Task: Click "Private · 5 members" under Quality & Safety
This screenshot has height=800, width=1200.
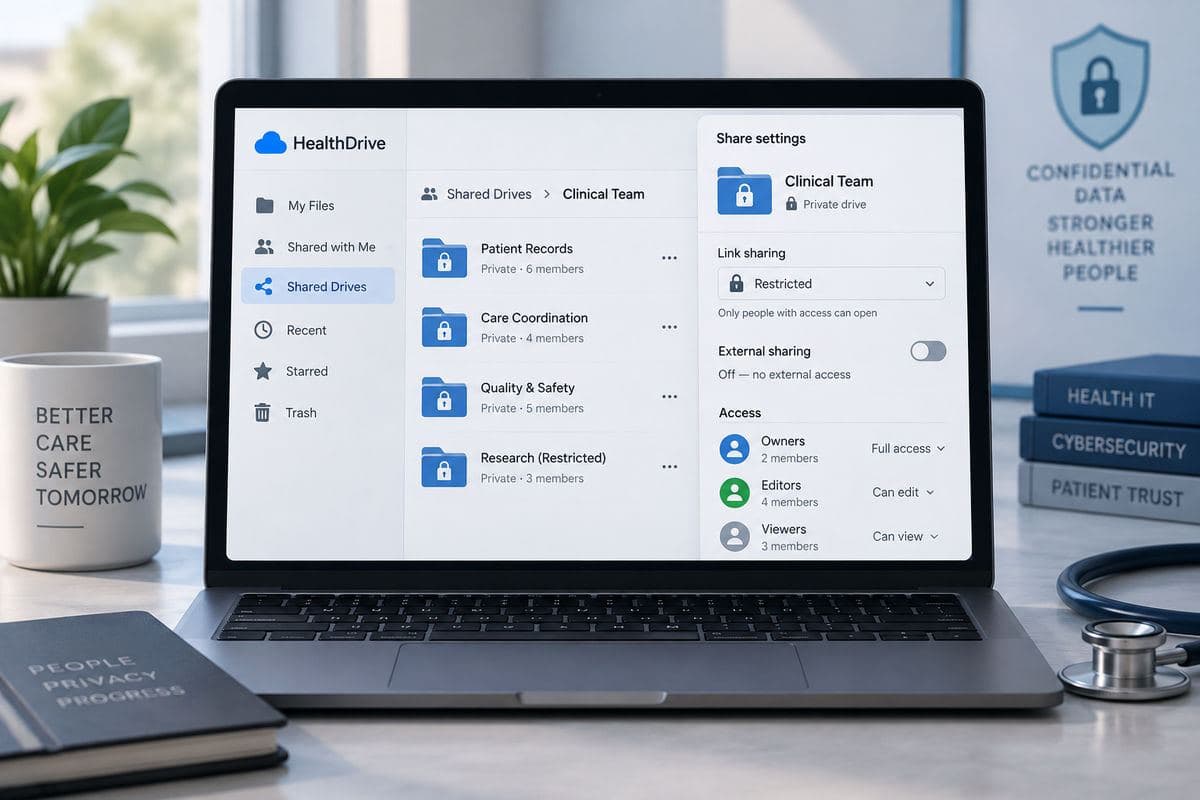Action: [x=532, y=408]
